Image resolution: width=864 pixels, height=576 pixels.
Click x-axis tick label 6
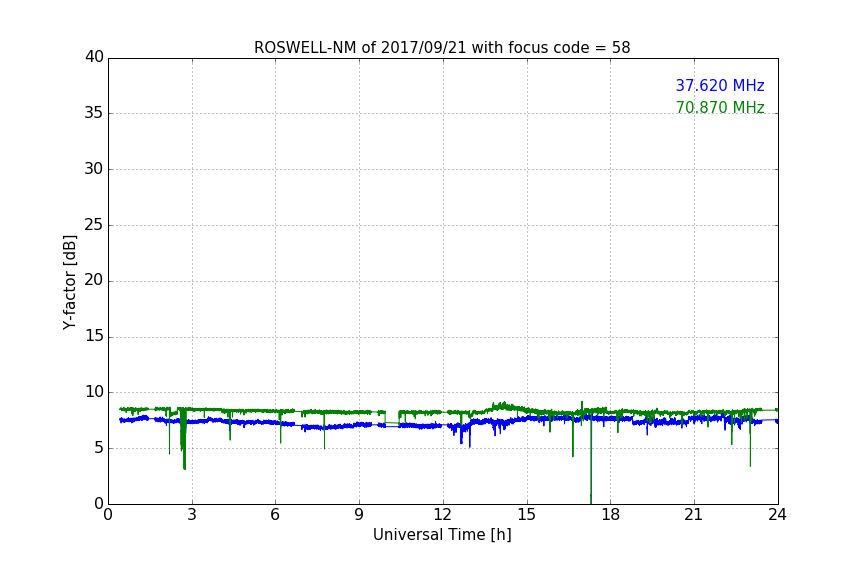[x=275, y=515]
